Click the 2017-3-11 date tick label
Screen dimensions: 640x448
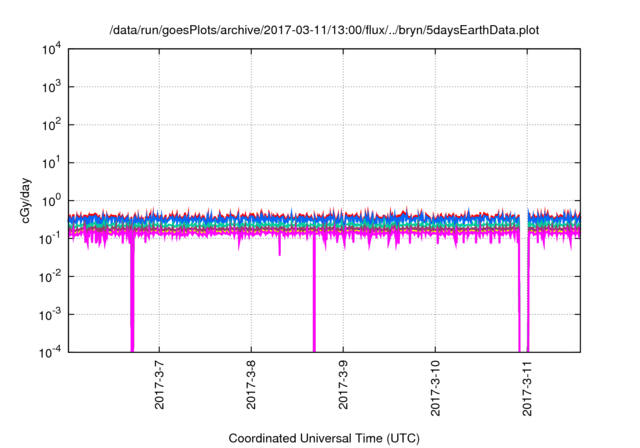[x=527, y=388]
